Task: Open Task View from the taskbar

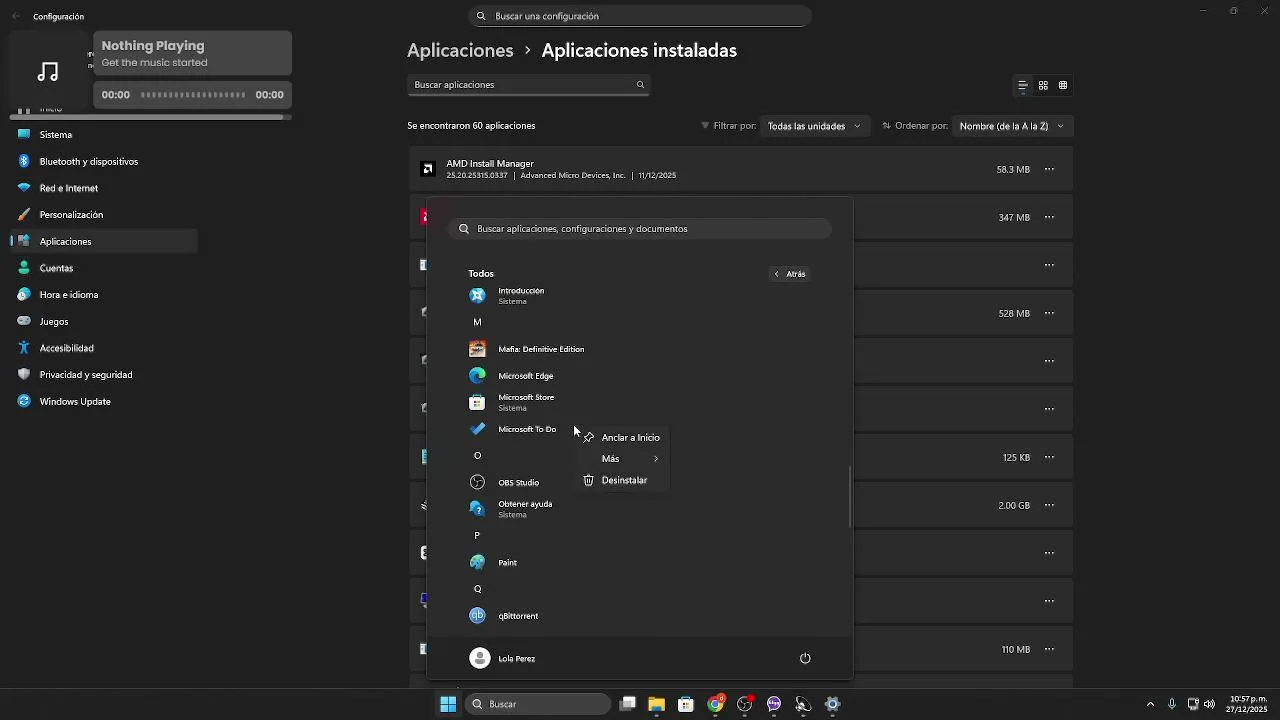Action: tap(627, 704)
